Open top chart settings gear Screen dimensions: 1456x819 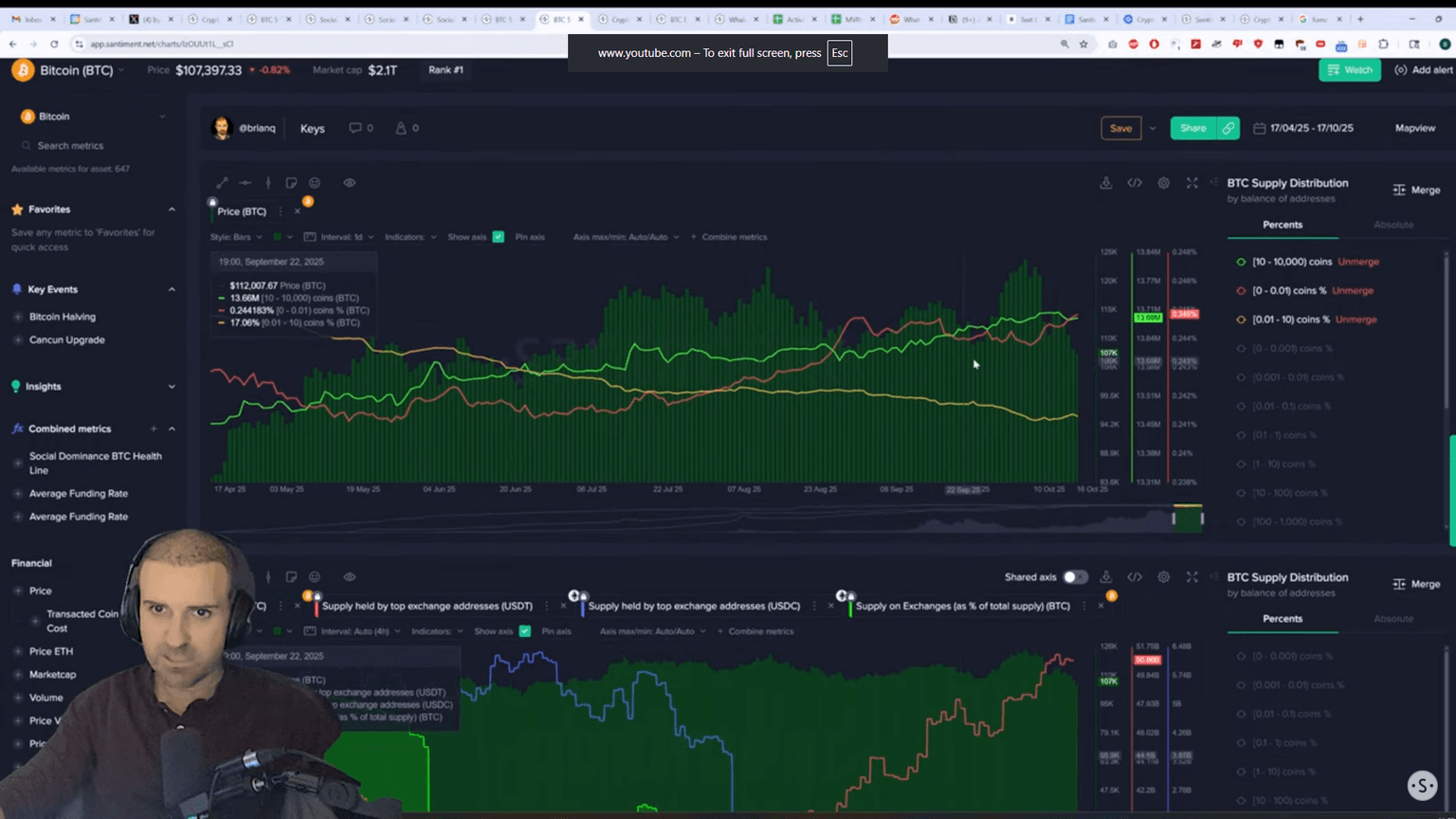1163,183
